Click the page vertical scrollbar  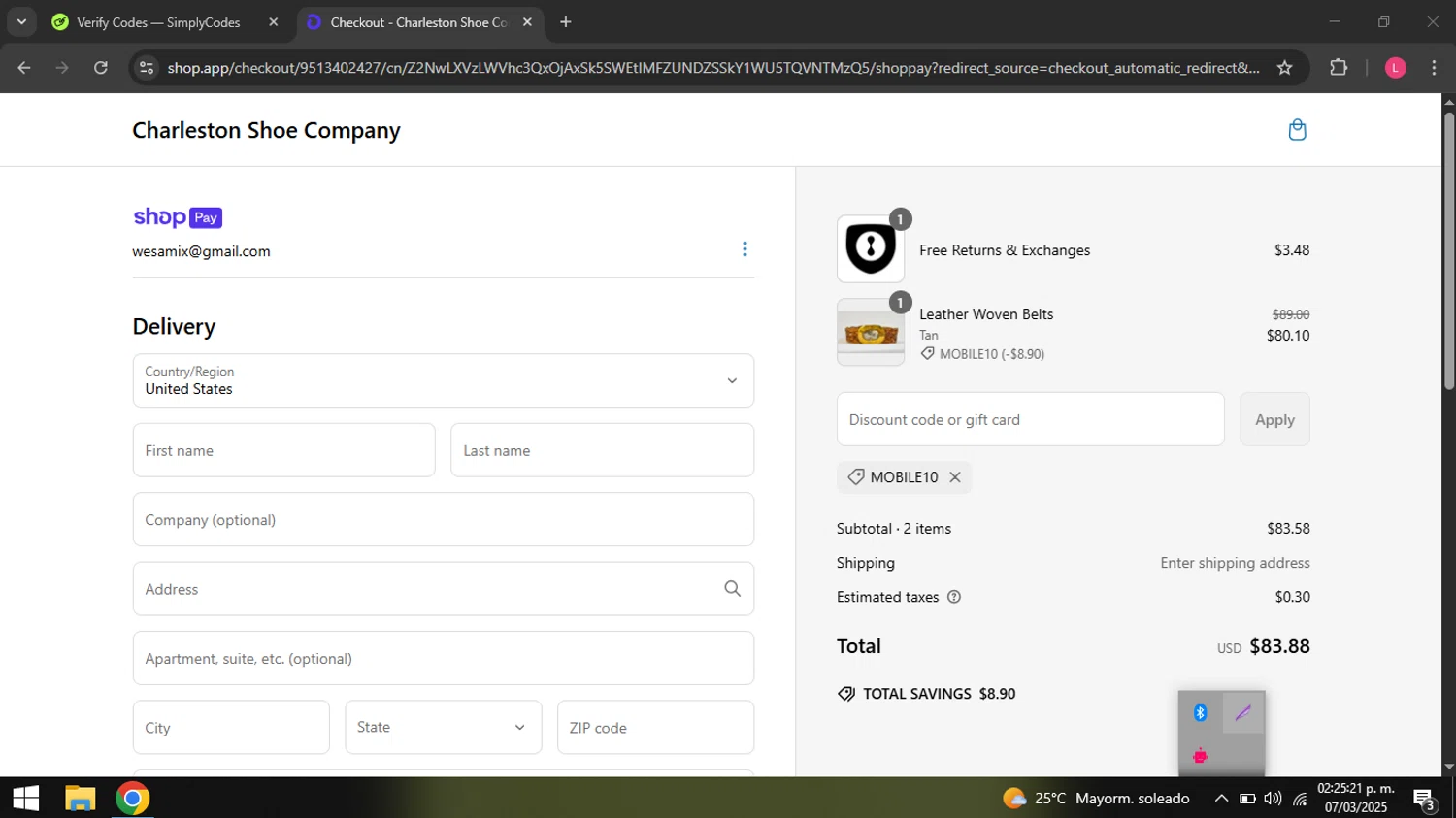1449,252
